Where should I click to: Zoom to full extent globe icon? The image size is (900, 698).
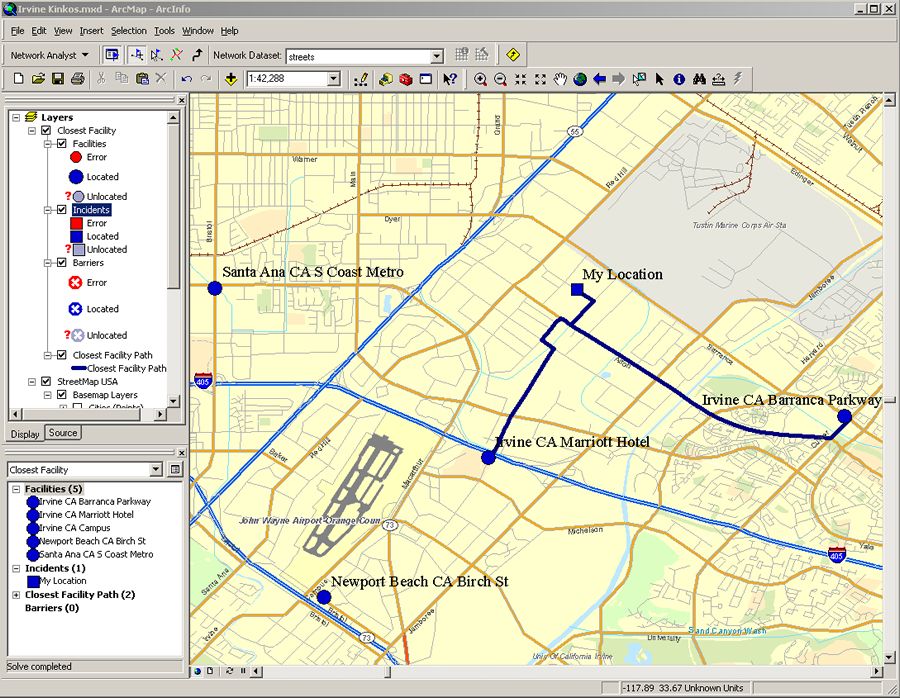point(580,79)
